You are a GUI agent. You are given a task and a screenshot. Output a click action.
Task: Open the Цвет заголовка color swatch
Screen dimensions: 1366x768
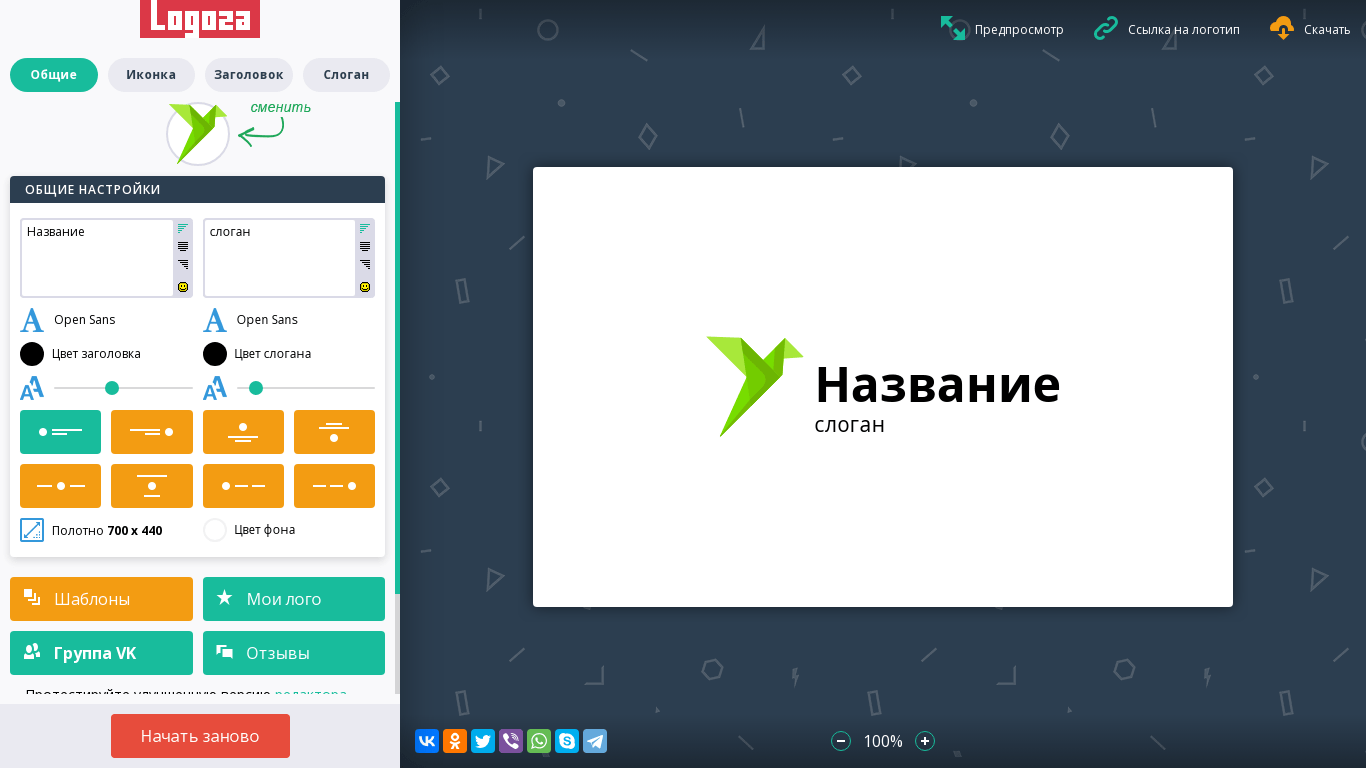32,353
